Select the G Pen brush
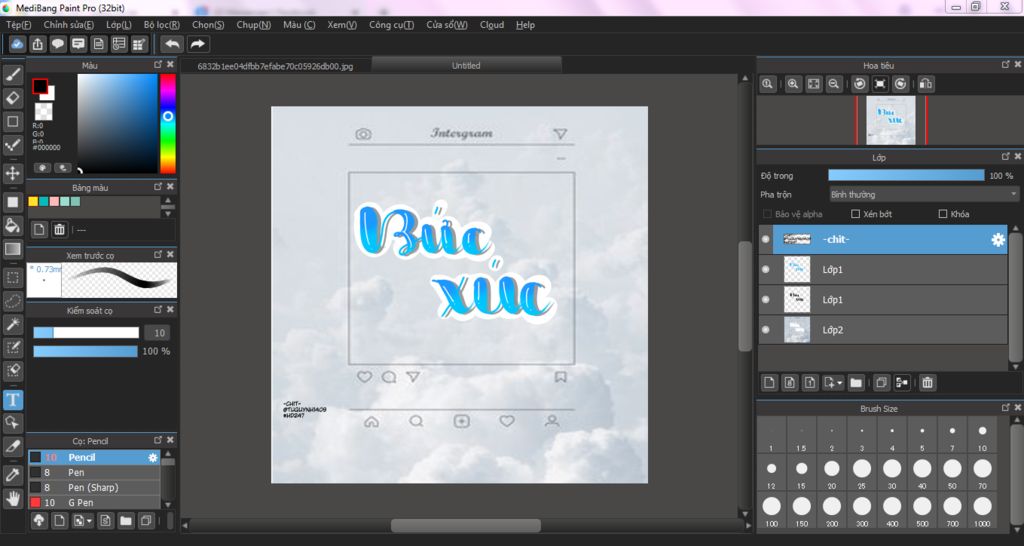Screen dimensions: 1024x546 pos(93,502)
